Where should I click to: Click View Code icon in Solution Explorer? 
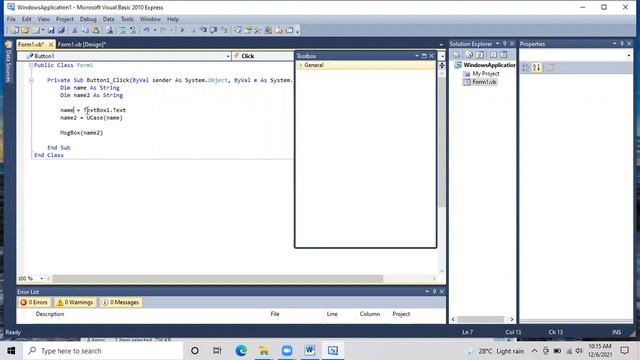493,55
